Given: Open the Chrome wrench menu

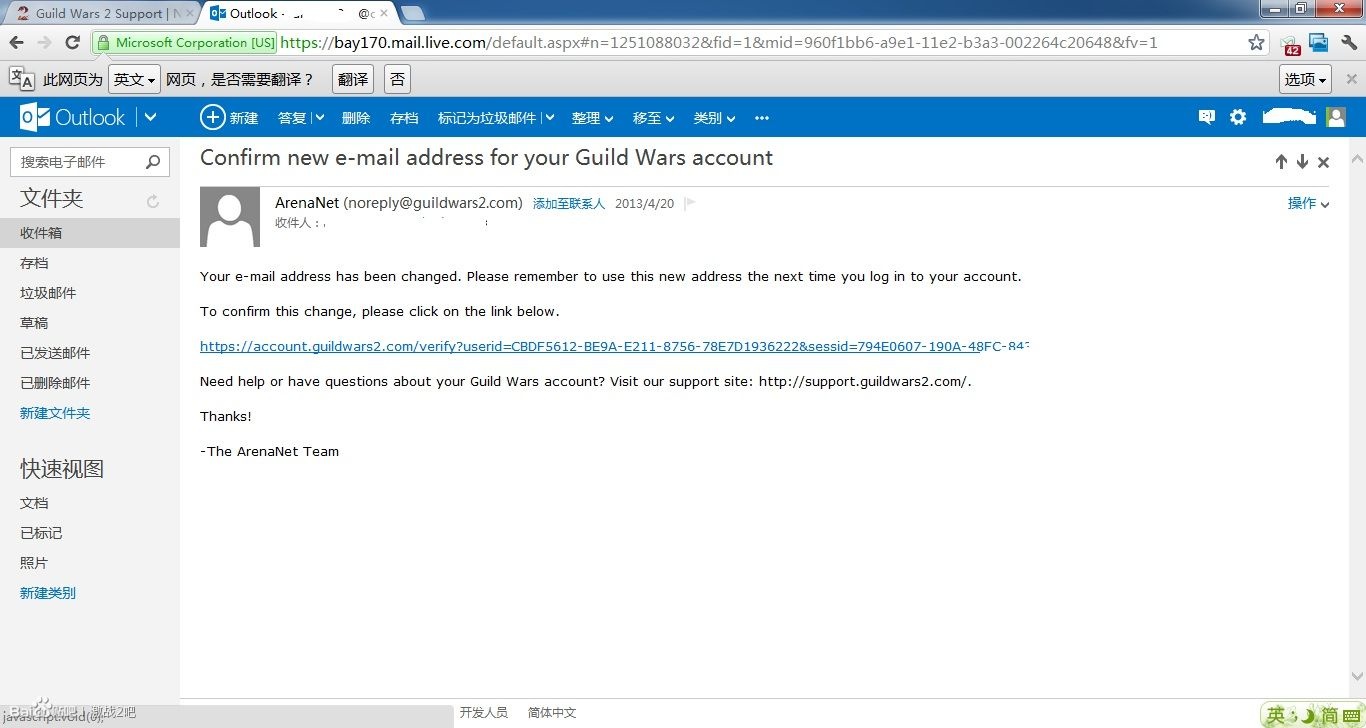Looking at the screenshot, I should pyautogui.click(x=1347, y=43).
